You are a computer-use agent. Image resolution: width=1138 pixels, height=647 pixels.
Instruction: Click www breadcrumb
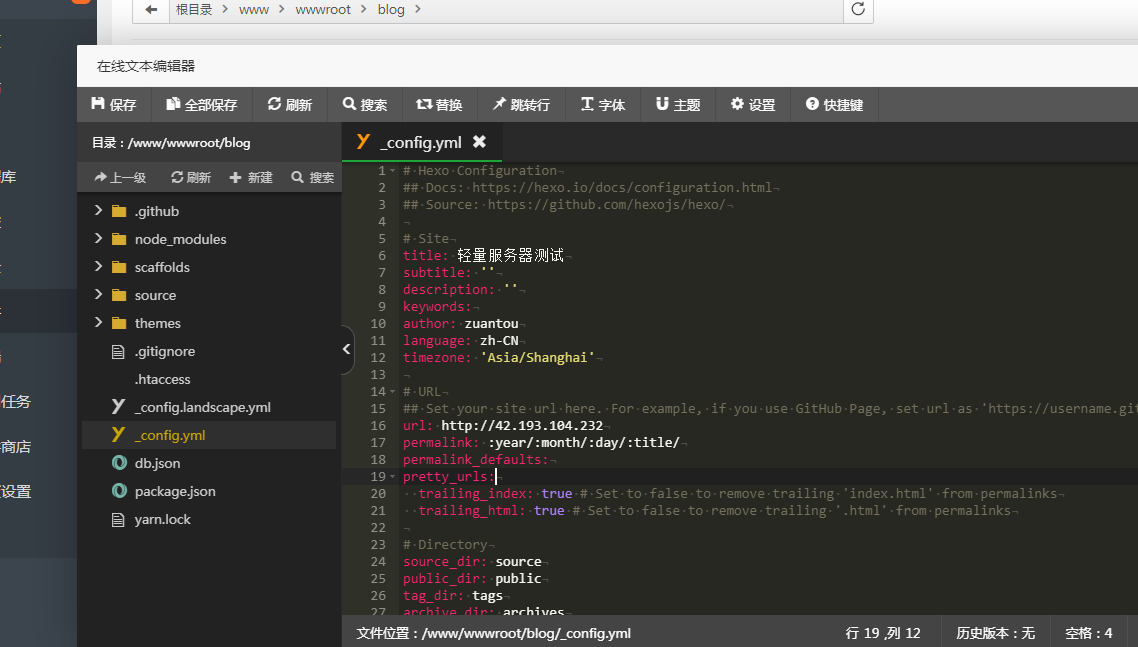click(x=254, y=9)
